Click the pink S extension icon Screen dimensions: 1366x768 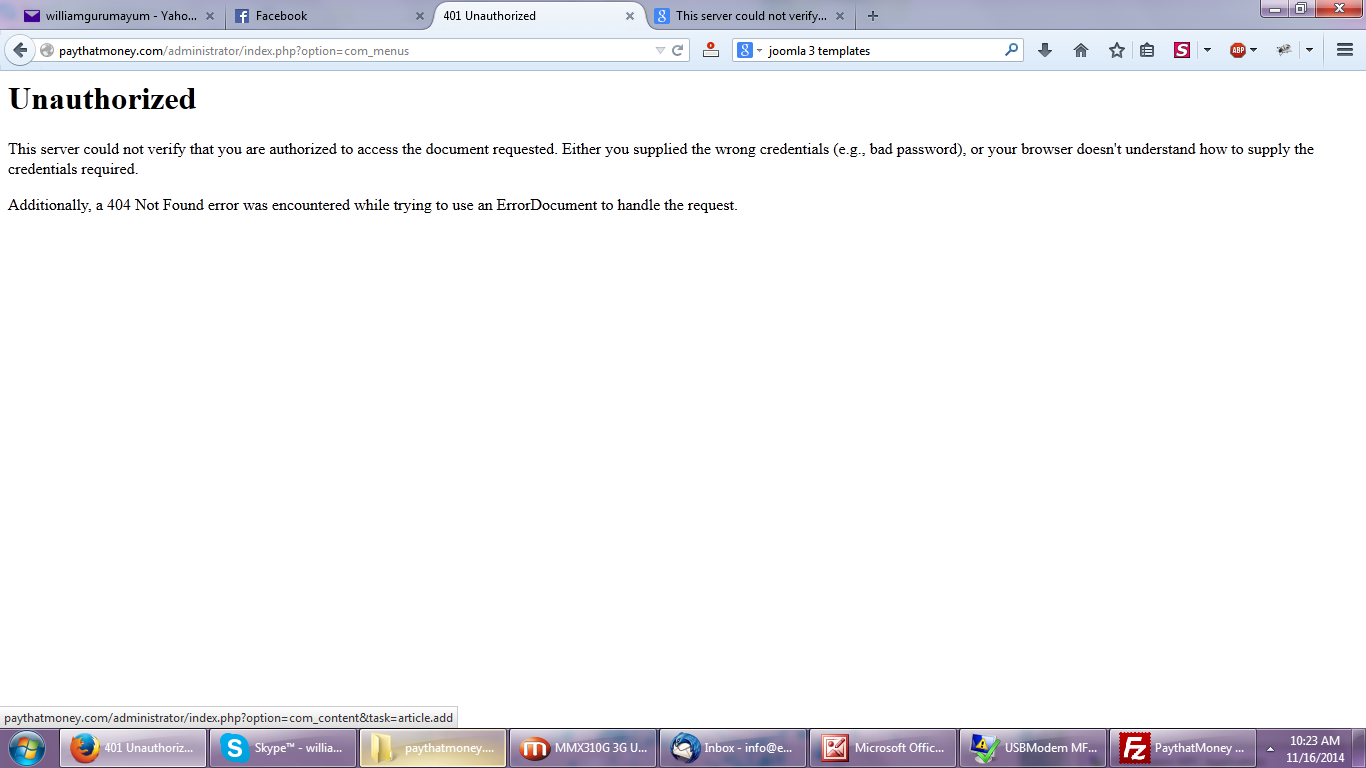coord(1182,50)
